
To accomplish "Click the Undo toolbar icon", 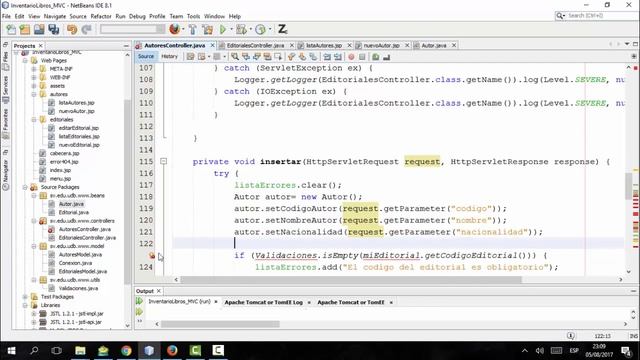I will [x=72, y=29].
